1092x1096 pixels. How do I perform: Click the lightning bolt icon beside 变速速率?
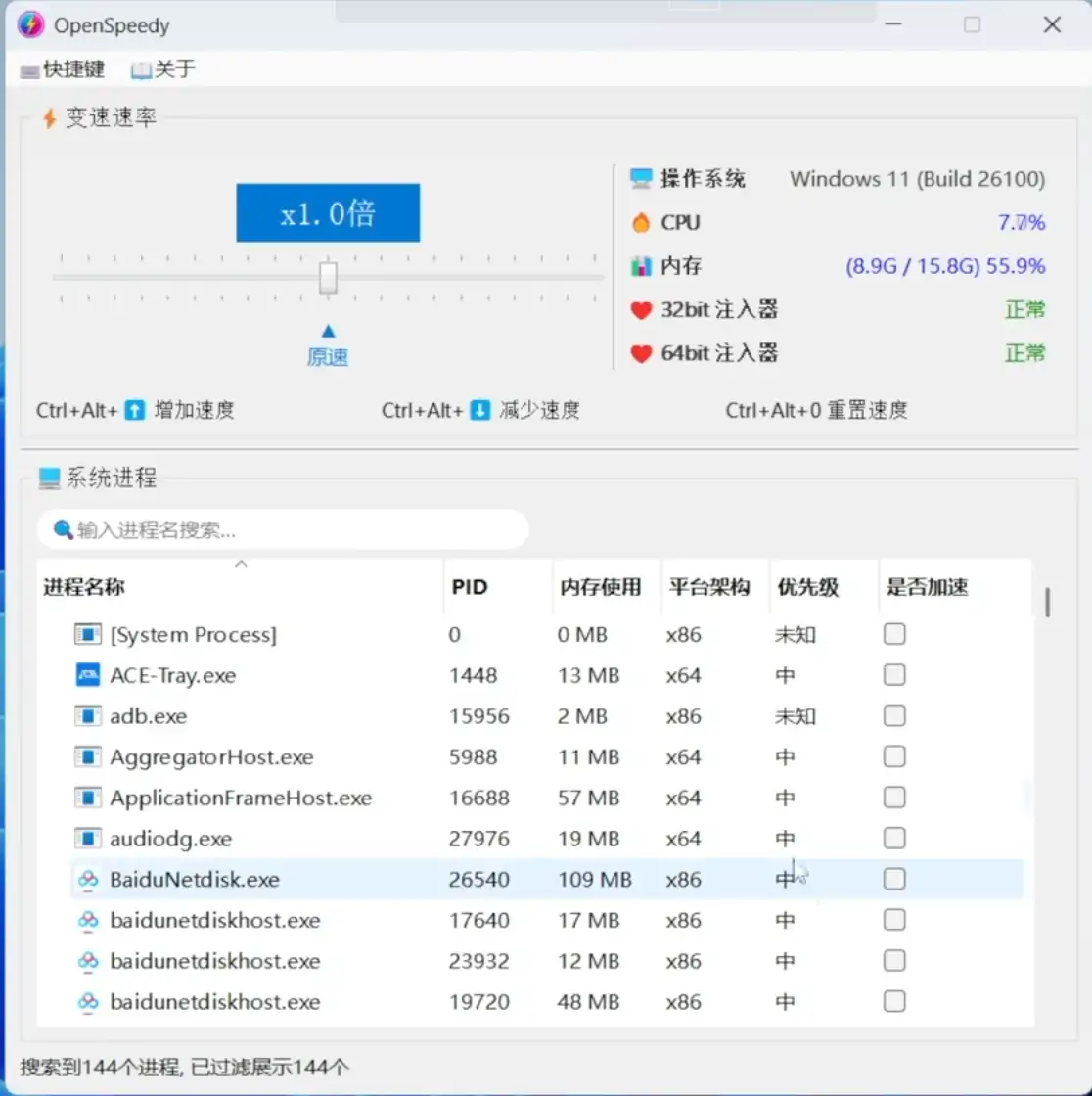tap(50, 117)
